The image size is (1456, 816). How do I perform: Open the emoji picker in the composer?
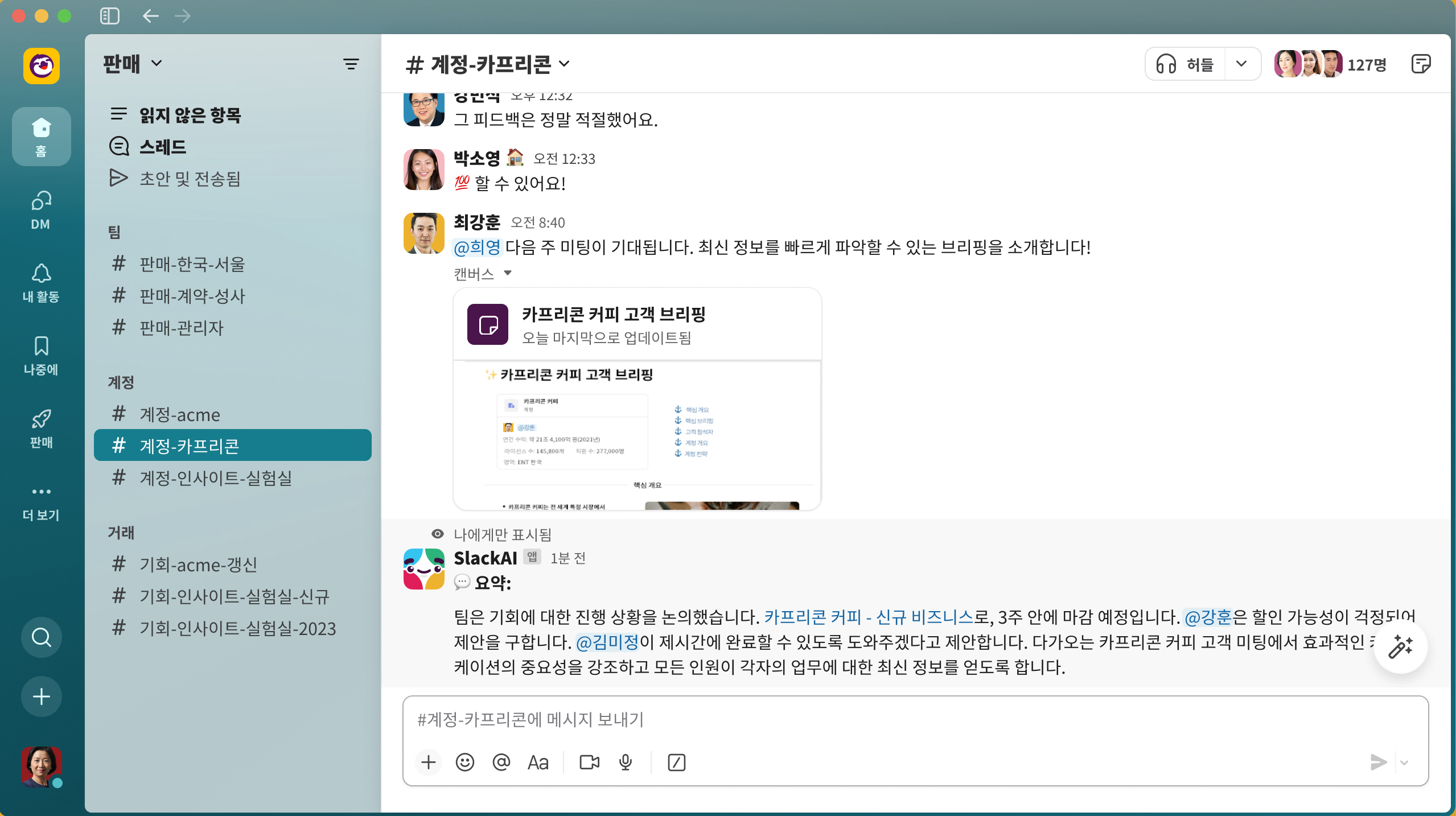tap(464, 763)
